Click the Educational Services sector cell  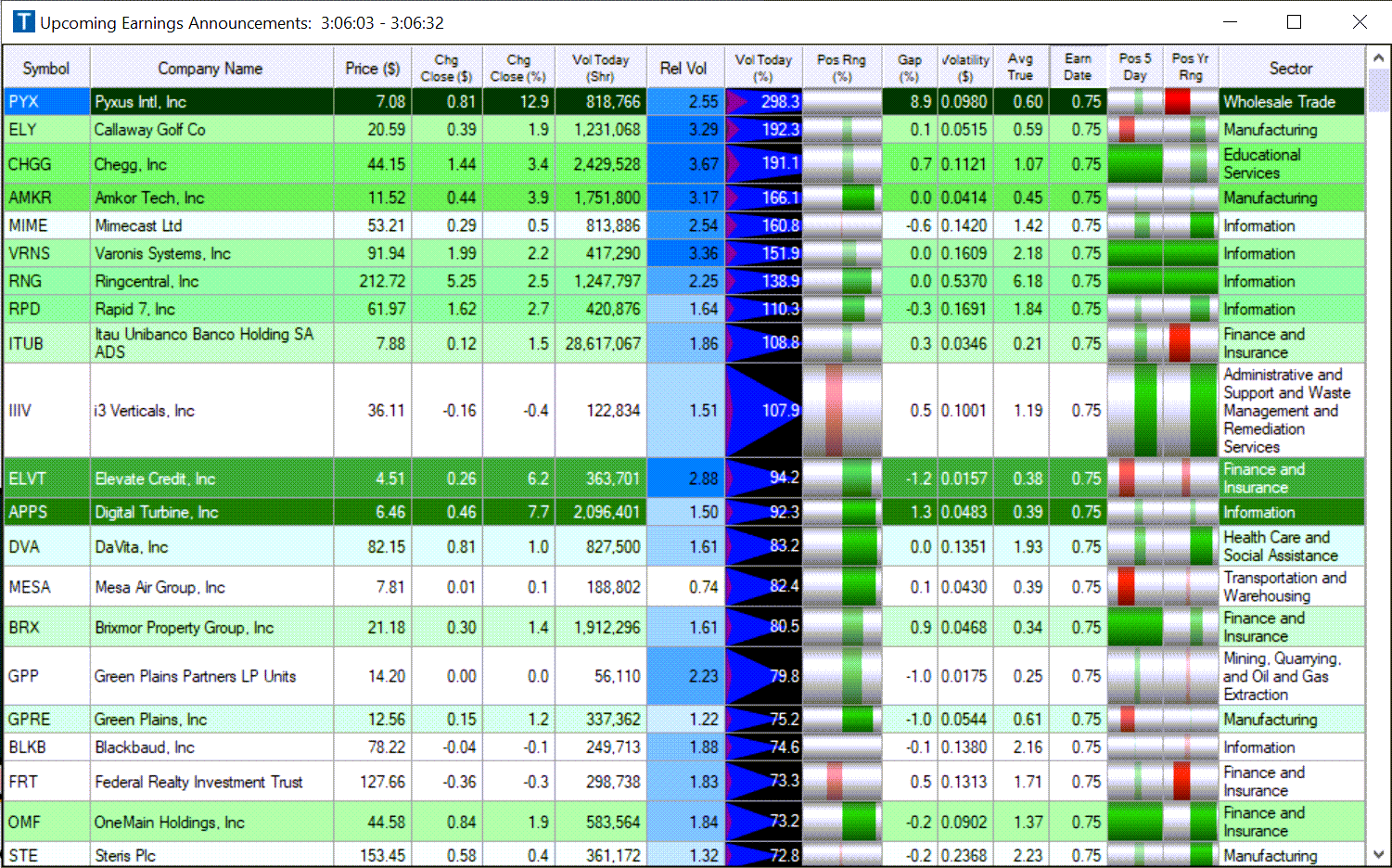point(1291,164)
